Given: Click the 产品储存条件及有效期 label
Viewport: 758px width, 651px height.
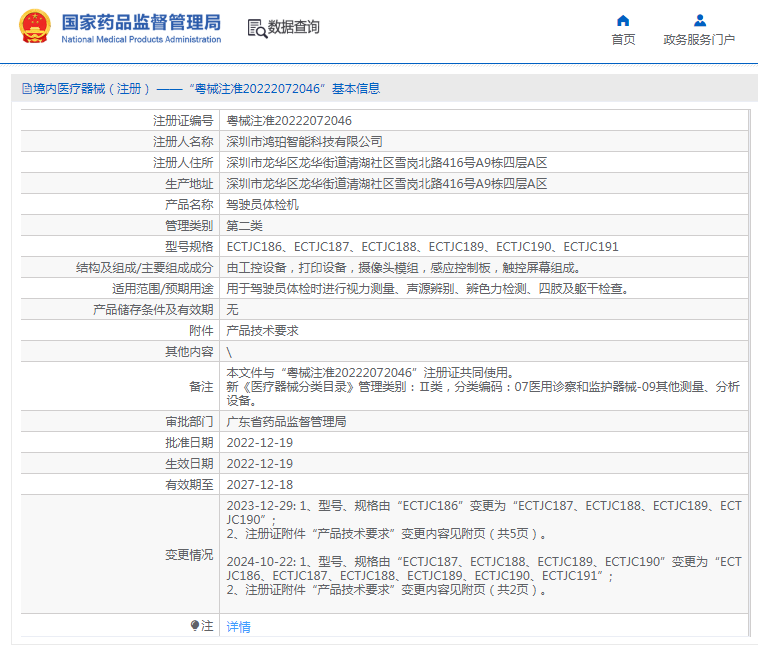Looking at the screenshot, I should tap(153, 310).
